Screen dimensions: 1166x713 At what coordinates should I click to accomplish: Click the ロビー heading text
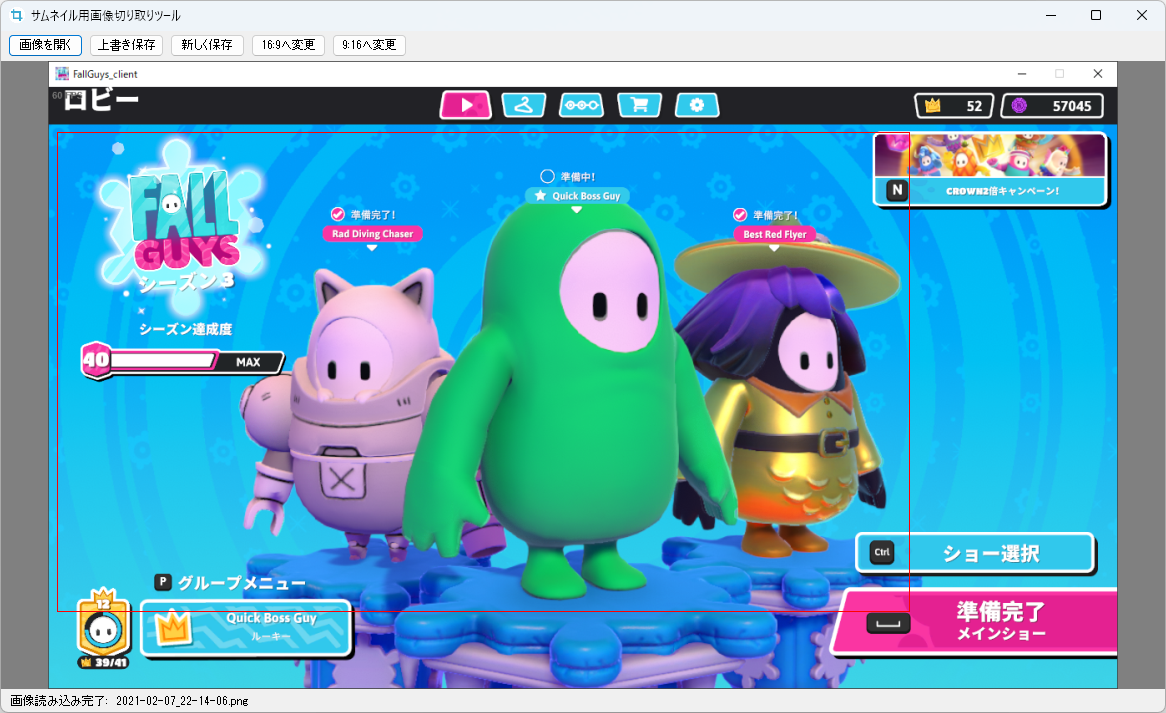pos(101,100)
